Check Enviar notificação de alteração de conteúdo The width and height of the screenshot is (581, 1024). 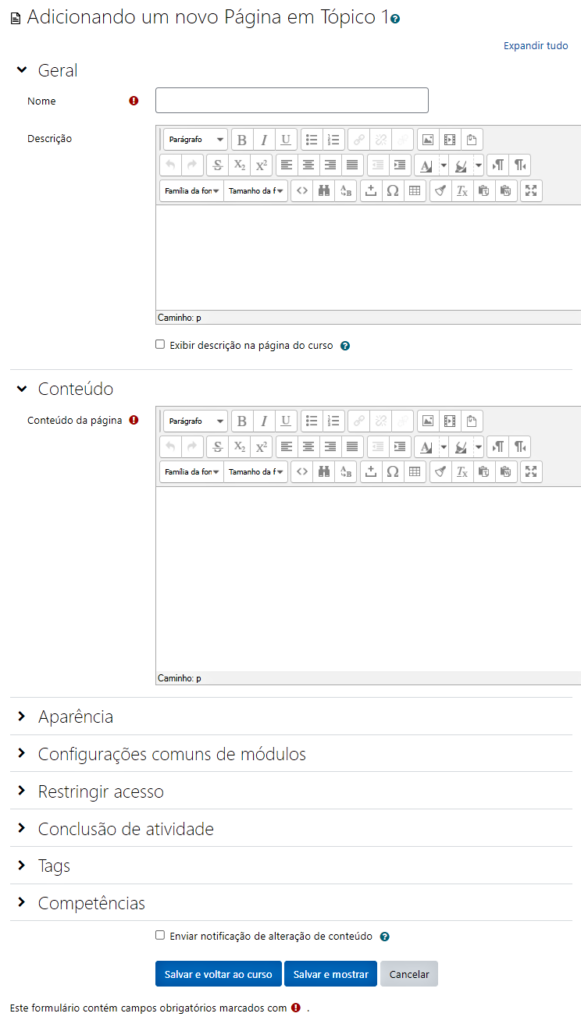tap(160, 935)
